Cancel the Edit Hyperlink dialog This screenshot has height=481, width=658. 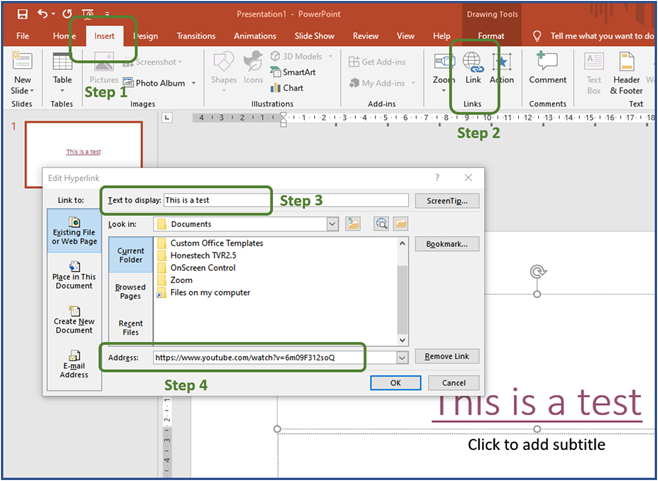[x=454, y=383]
